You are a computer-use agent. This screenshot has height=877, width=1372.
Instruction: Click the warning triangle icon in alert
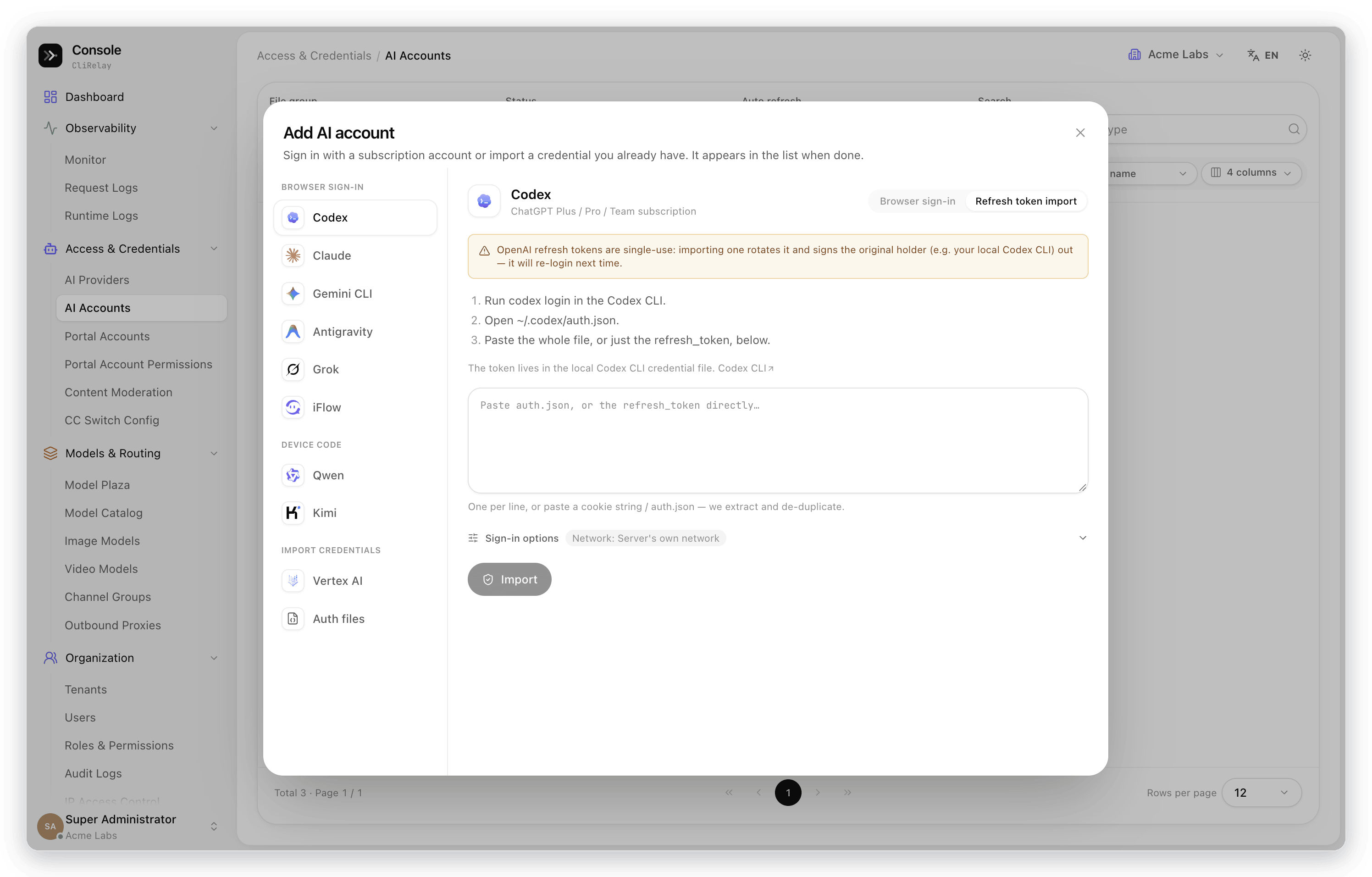[x=484, y=251]
